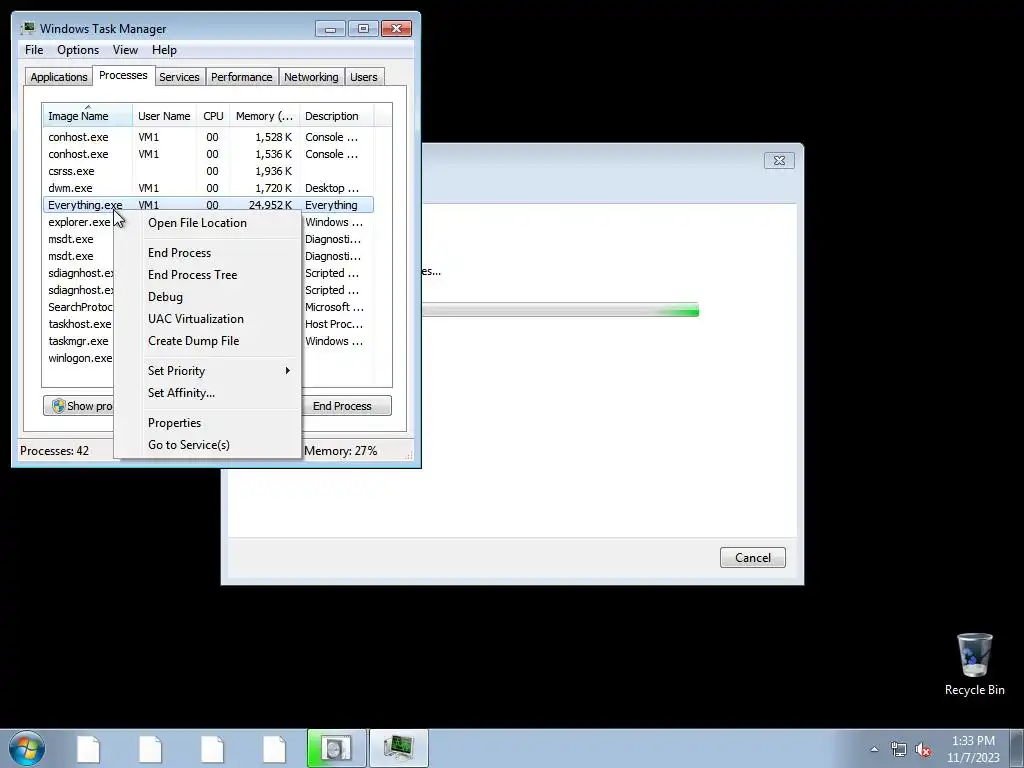
Task: Choose Open File Location from context menu
Action: click(x=197, y=223)
